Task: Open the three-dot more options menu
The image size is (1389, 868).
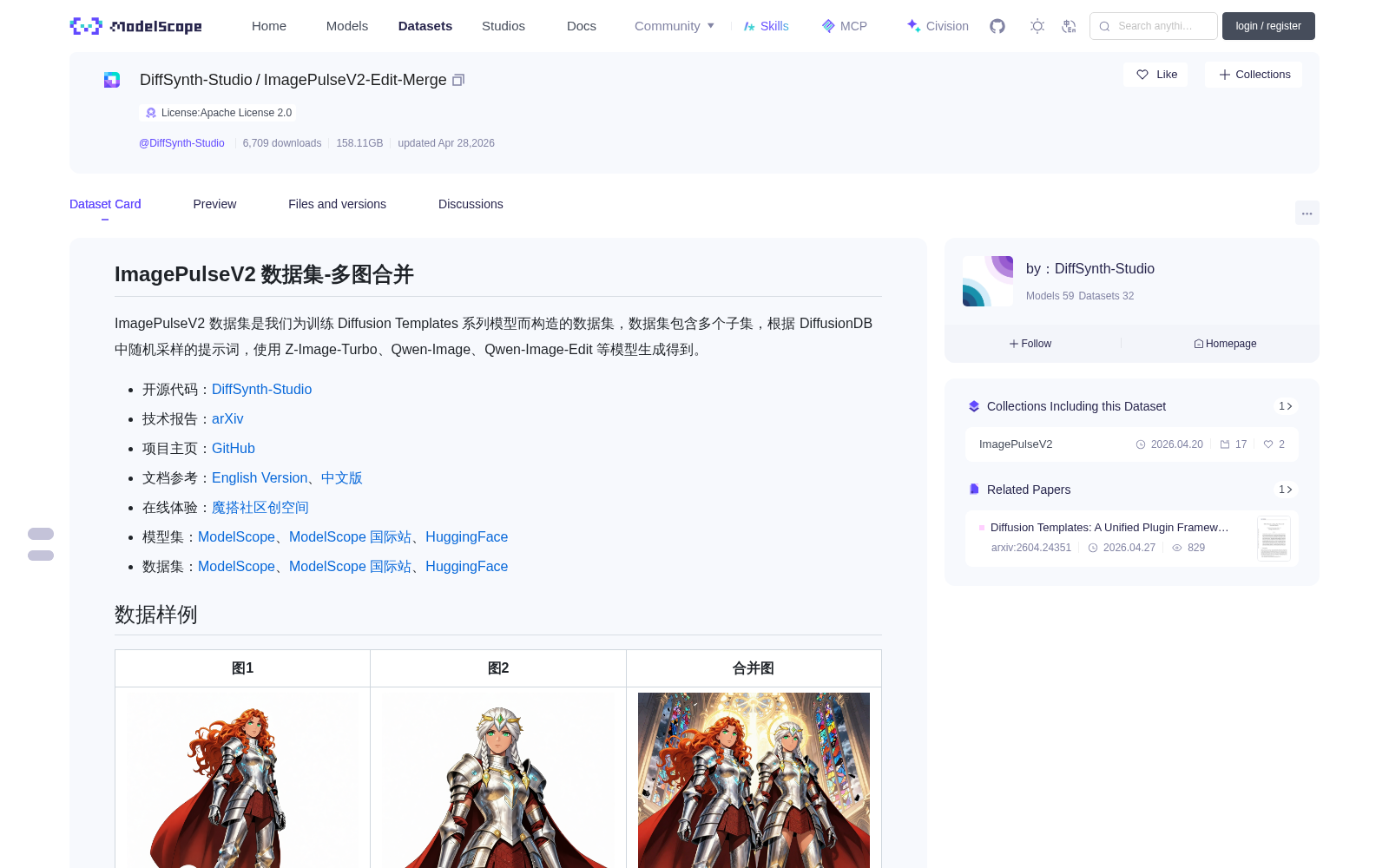Action: click(1307, 213)
